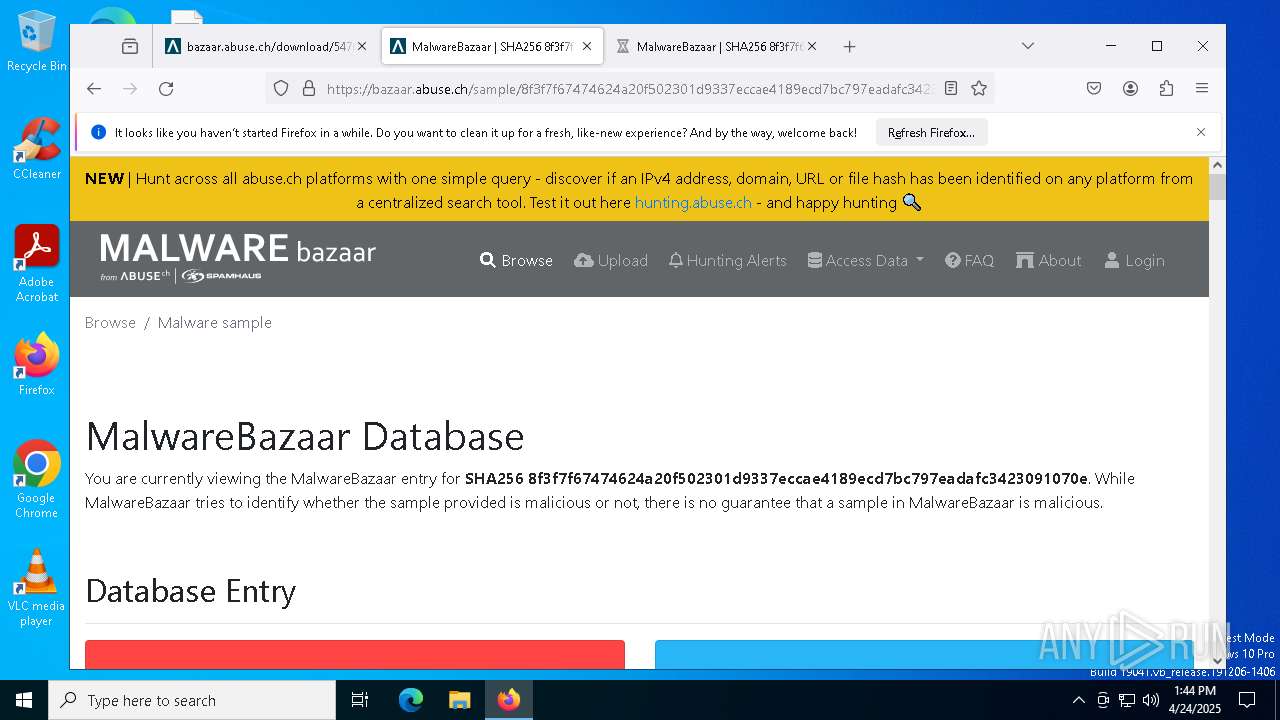1280x720 pixels.
Task: Reload the current page
Action: [x=166, y=88]
